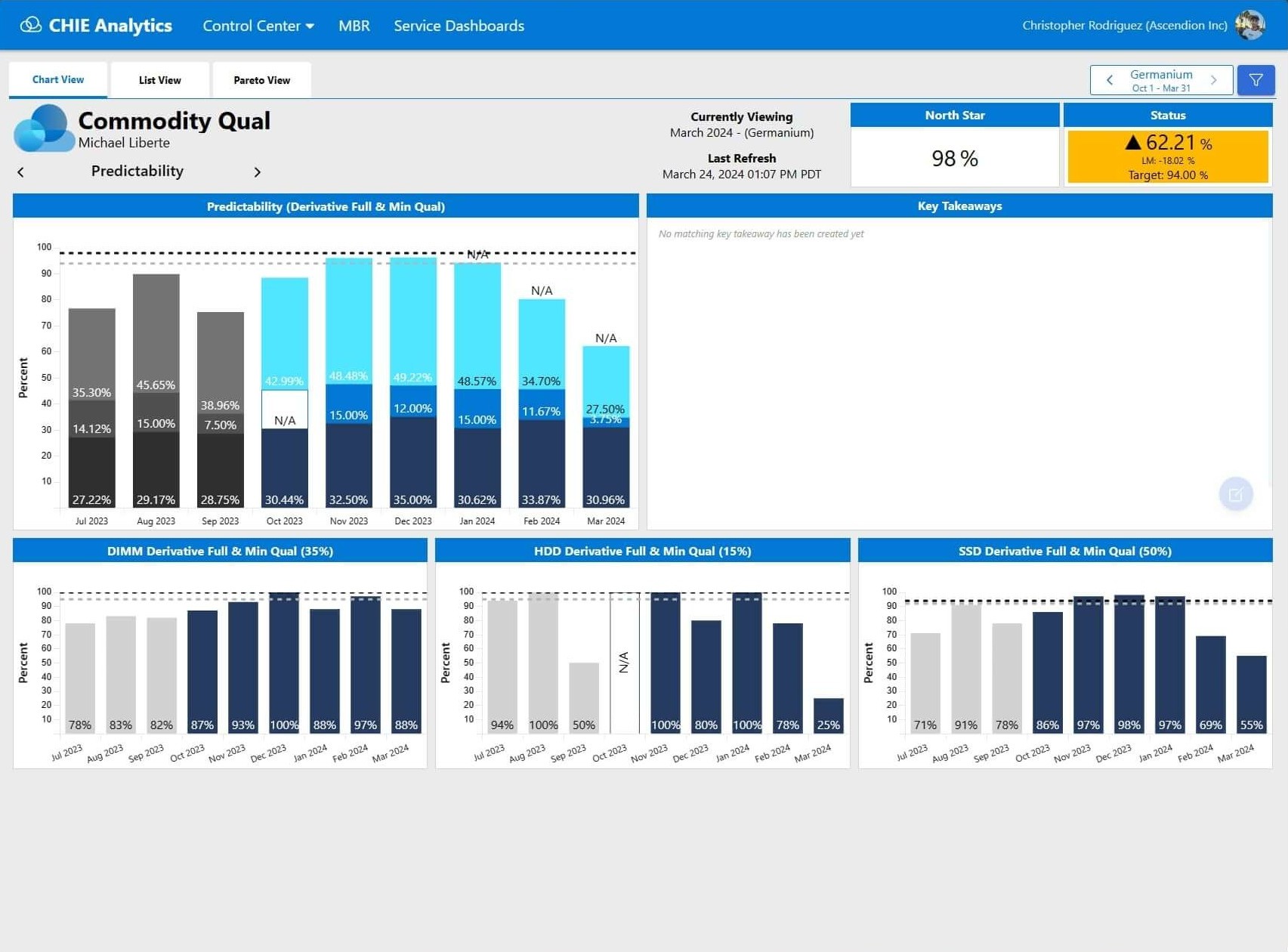Viewport: 1288px width, 952px height.
Task: Click the no matching key takeaway message
Action: (x=761, y=234)
